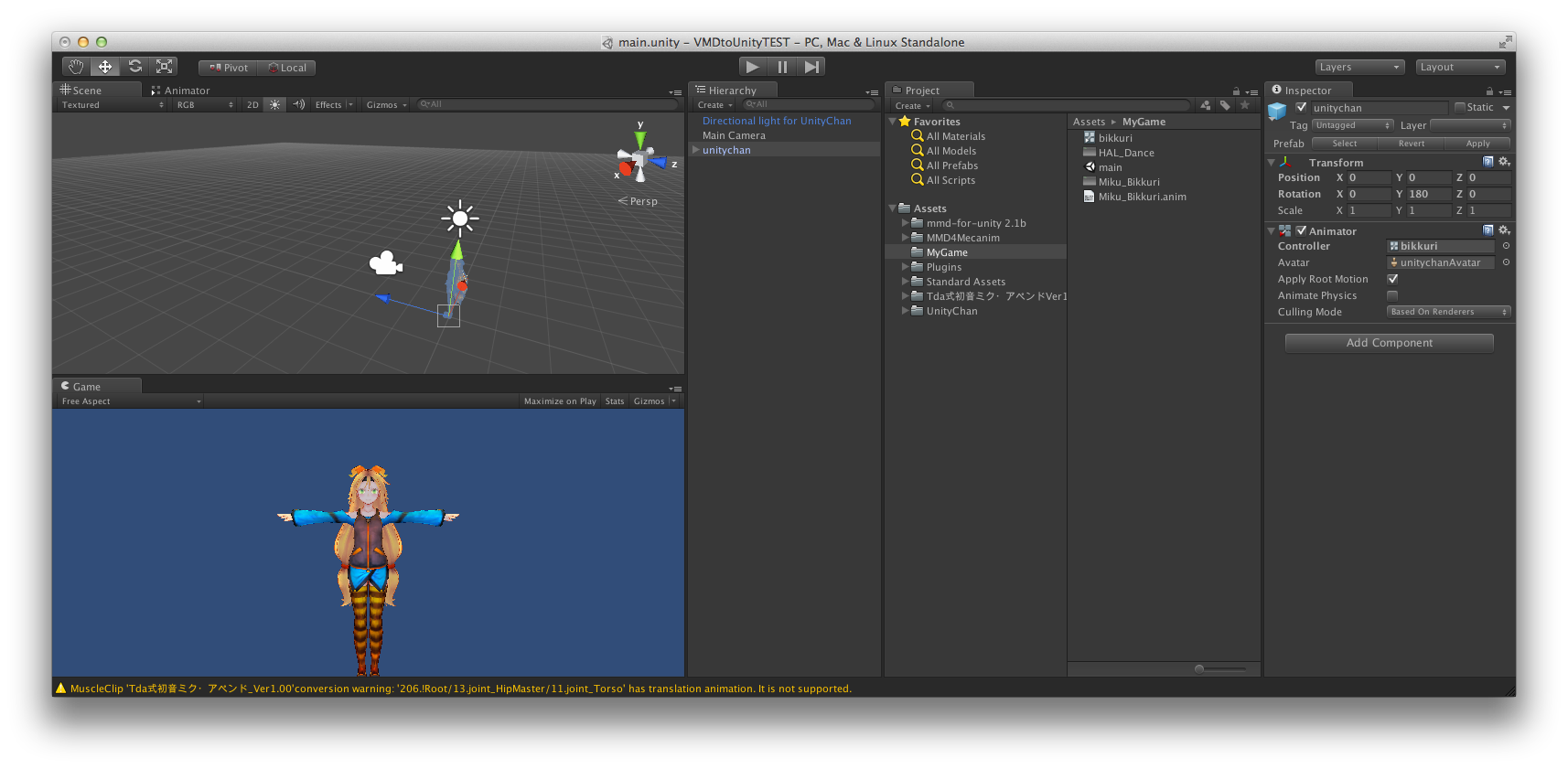Click the Prefab Select button
This screenshot has width=1568, height=769.
pos(1345,144)
